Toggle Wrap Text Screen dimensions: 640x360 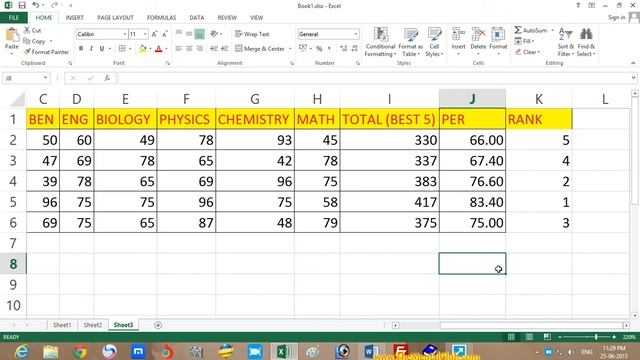(252, 34)
